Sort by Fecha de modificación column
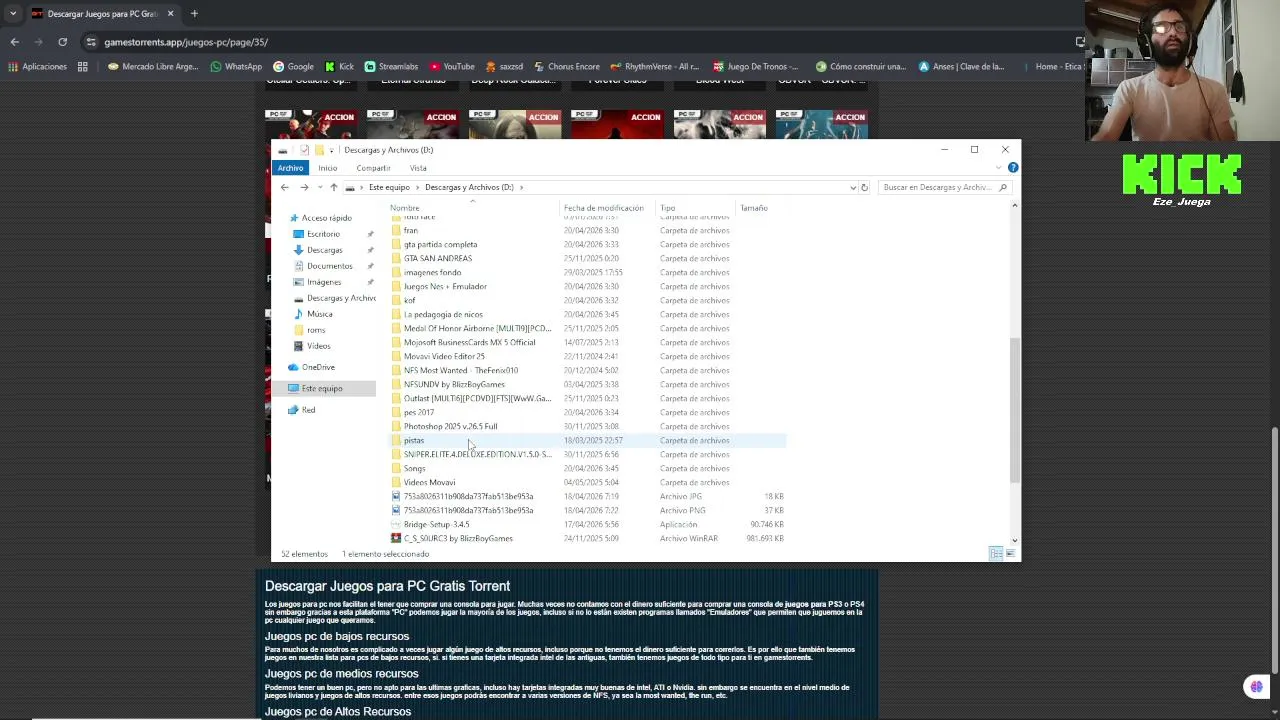This screenshot has height=720, width=1280. (x=603, y=208)
